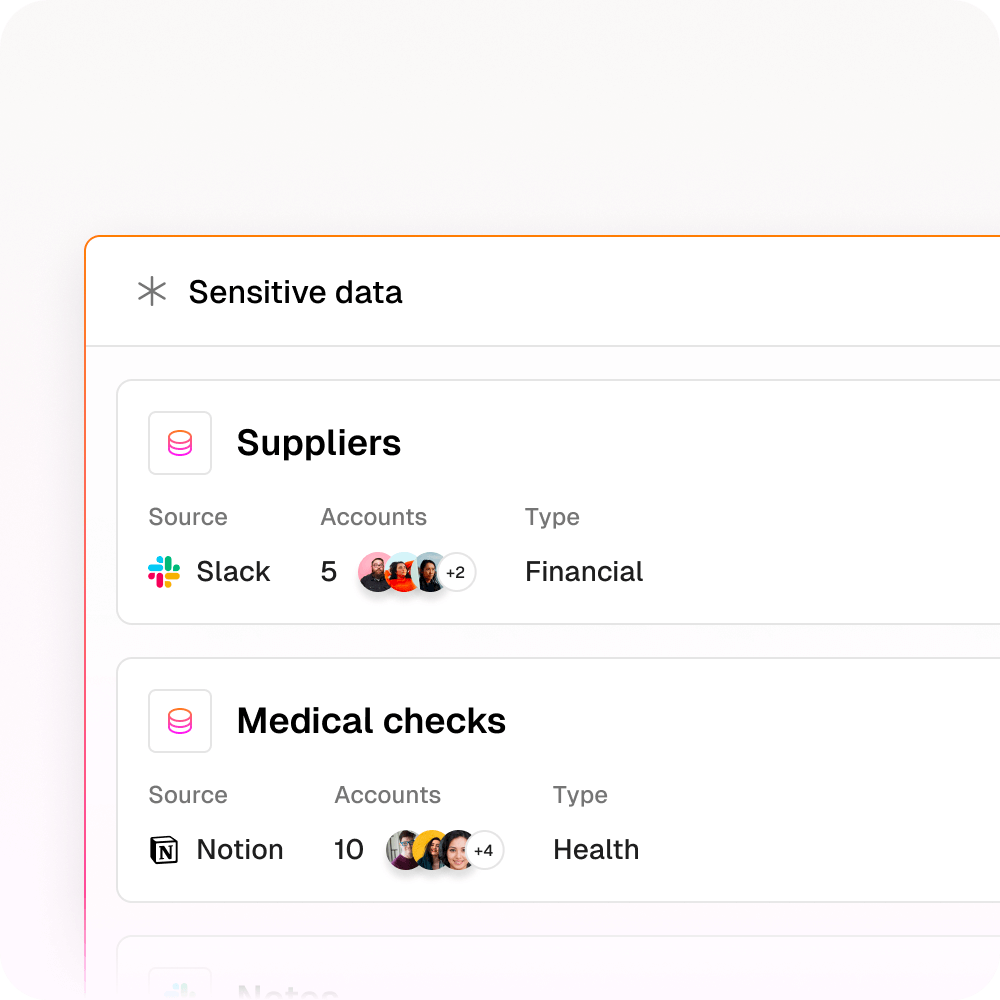Click the Slack logo icon
The height and width of the screenshot is (1000, 1000).
click(164, 571)
